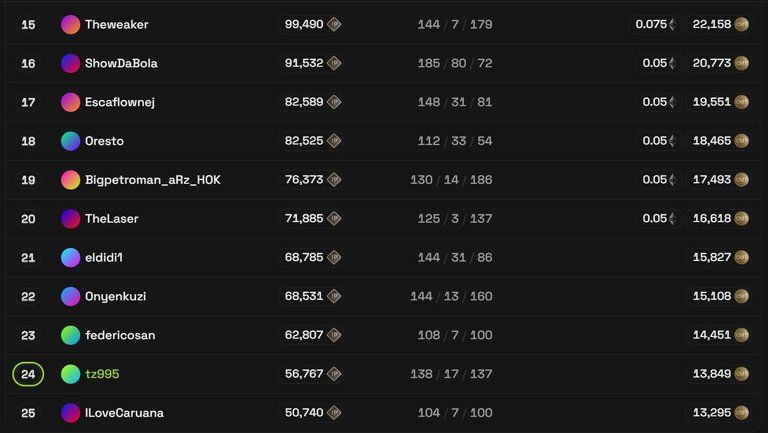
Task: Click the 68,531 points pill for Onyenkuzi
Action: coord(310,296)
